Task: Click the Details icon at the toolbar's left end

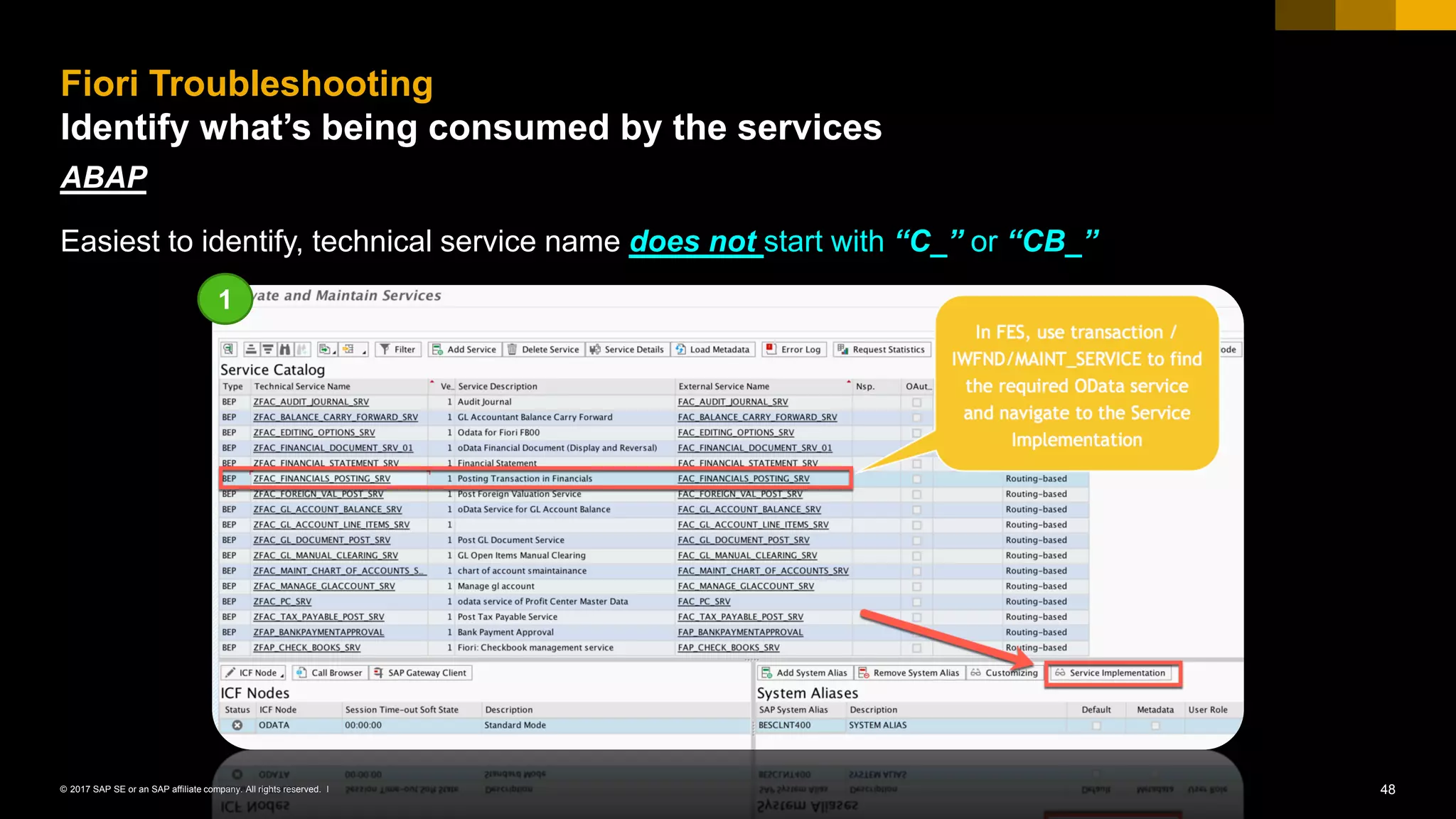Action: pos(228,349)
